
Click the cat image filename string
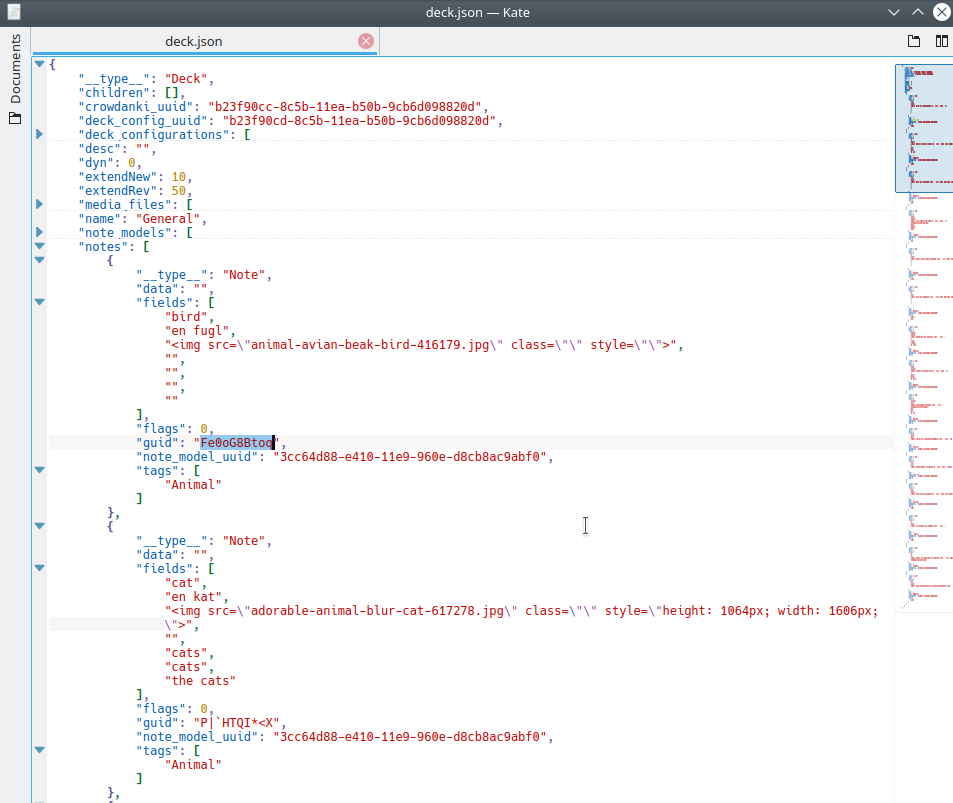377,611
